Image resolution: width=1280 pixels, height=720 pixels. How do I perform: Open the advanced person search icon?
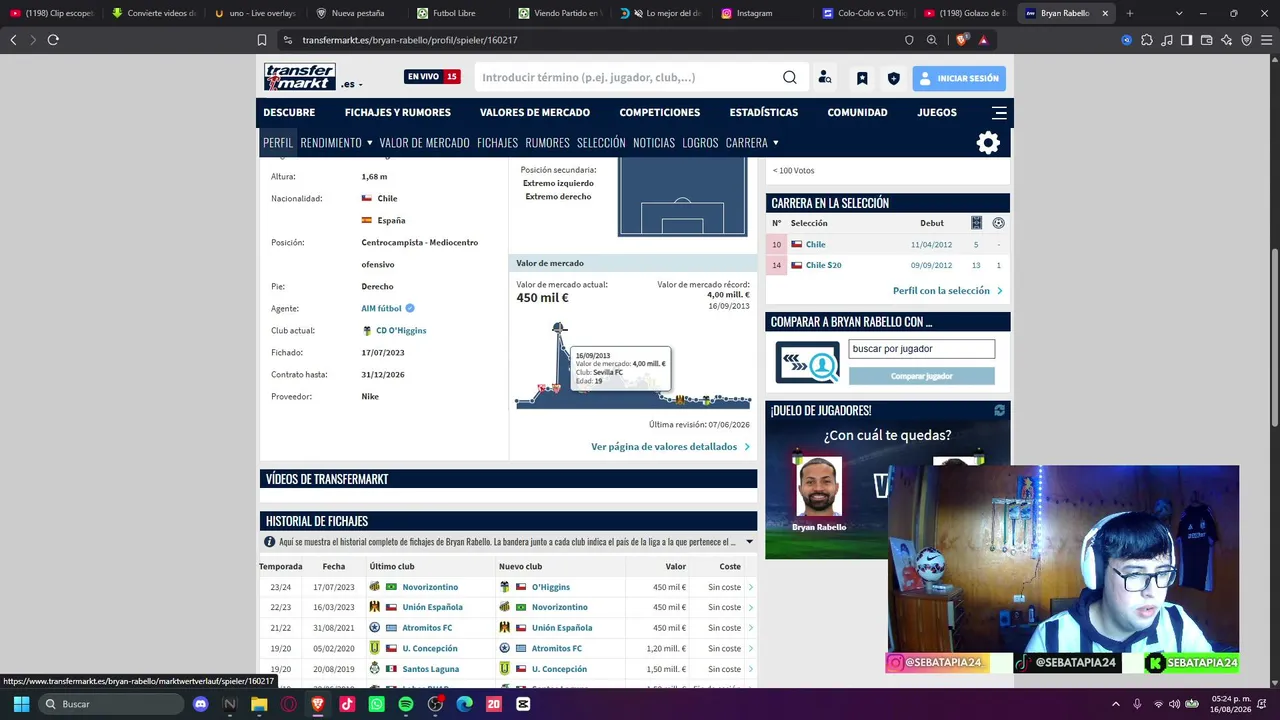click(x=825, y=78)
